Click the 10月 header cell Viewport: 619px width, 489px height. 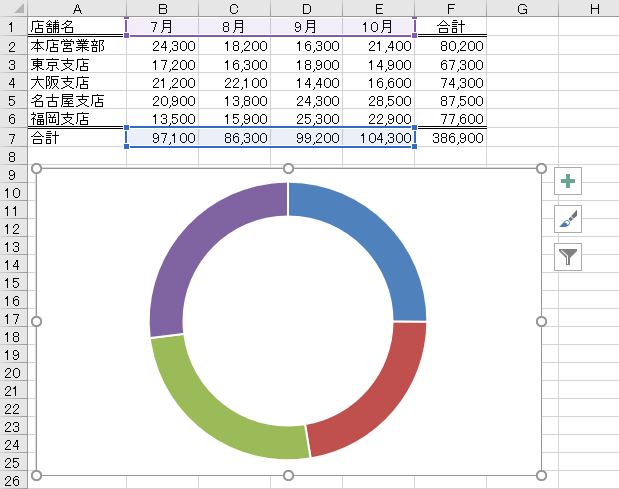click(x=378, y=26)
